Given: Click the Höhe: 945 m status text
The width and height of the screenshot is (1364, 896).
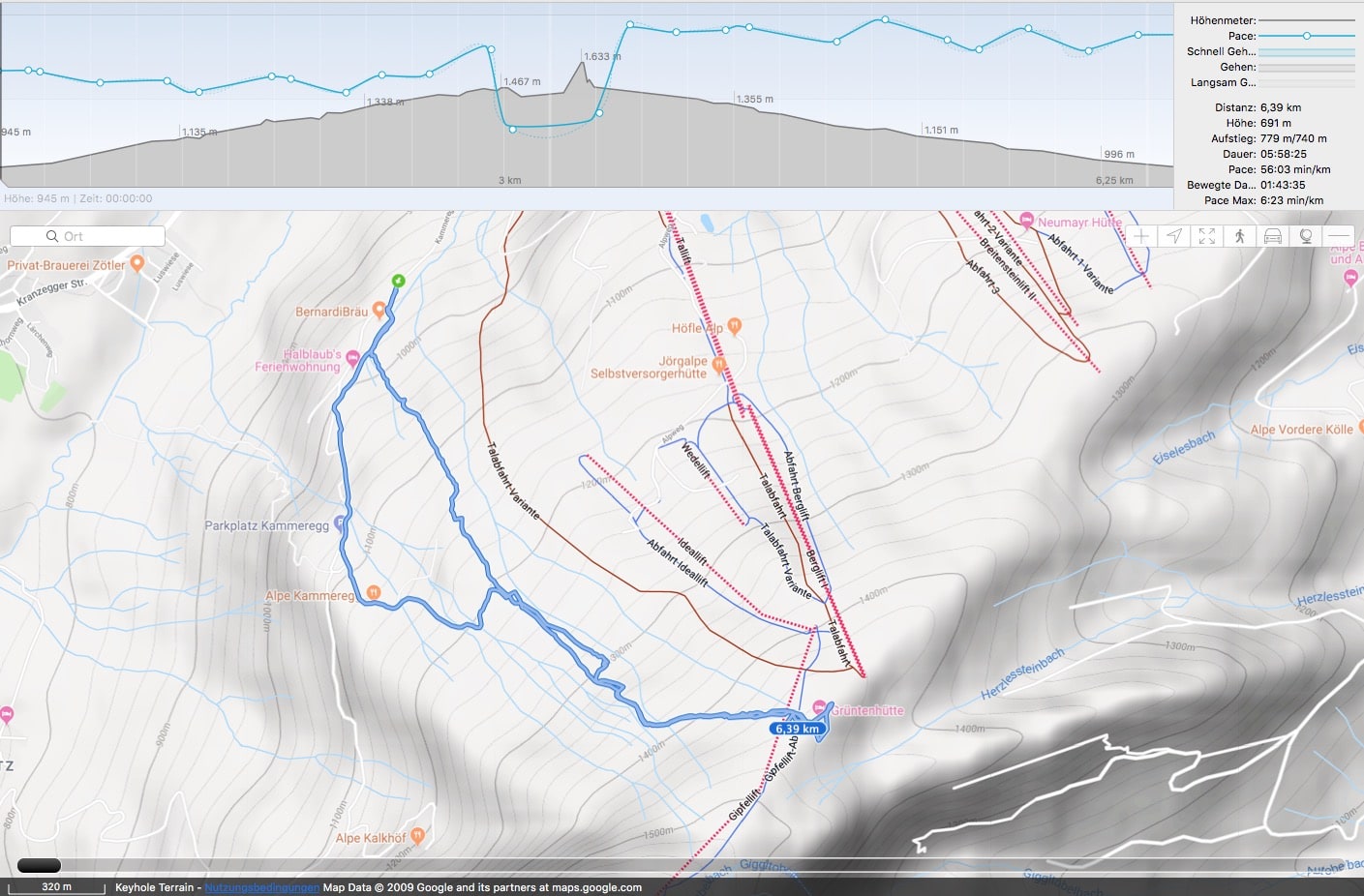Looking at the screenshot, I should pyautogui.click(x=37, y=198).
